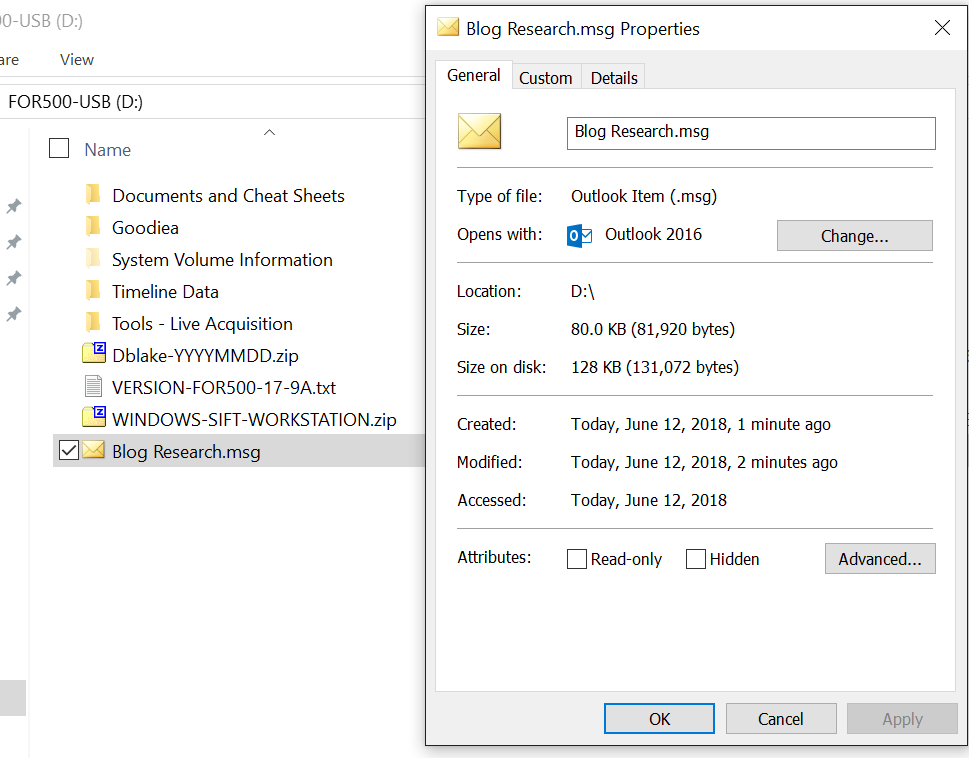
Task: Click the Explorer address bar FOR500-USB (D:)
Action: click(x=213, y=101)
